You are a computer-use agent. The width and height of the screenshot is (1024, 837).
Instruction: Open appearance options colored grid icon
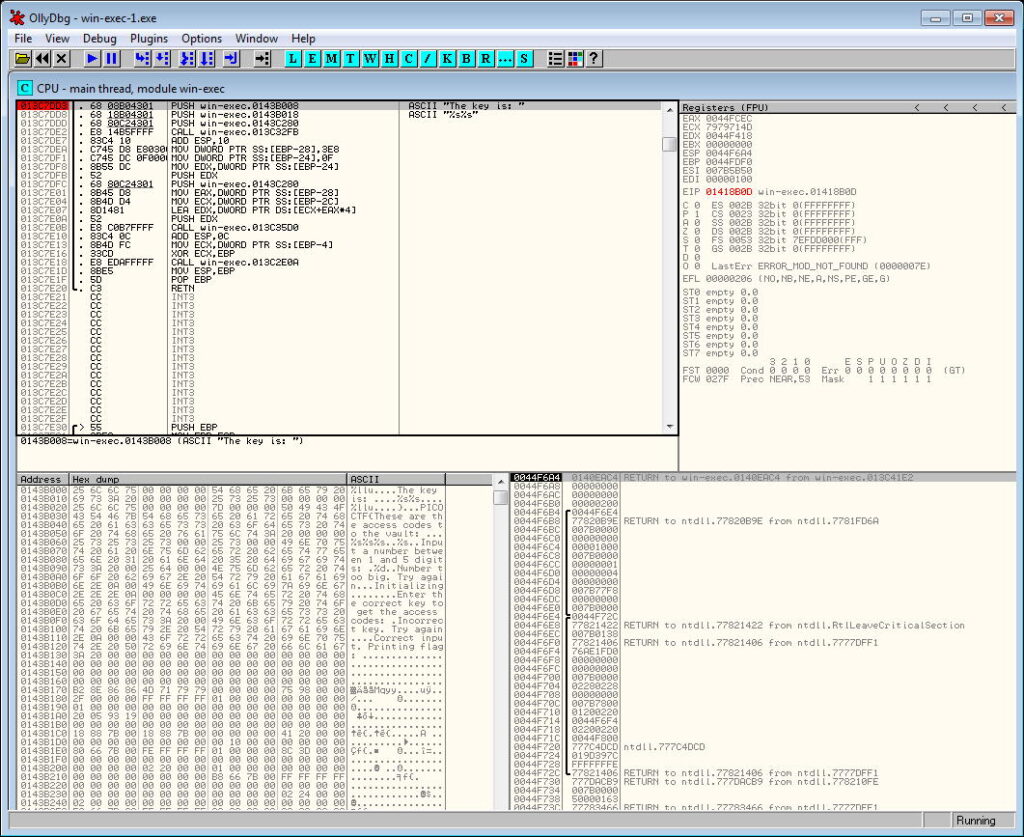click(575, 59)
